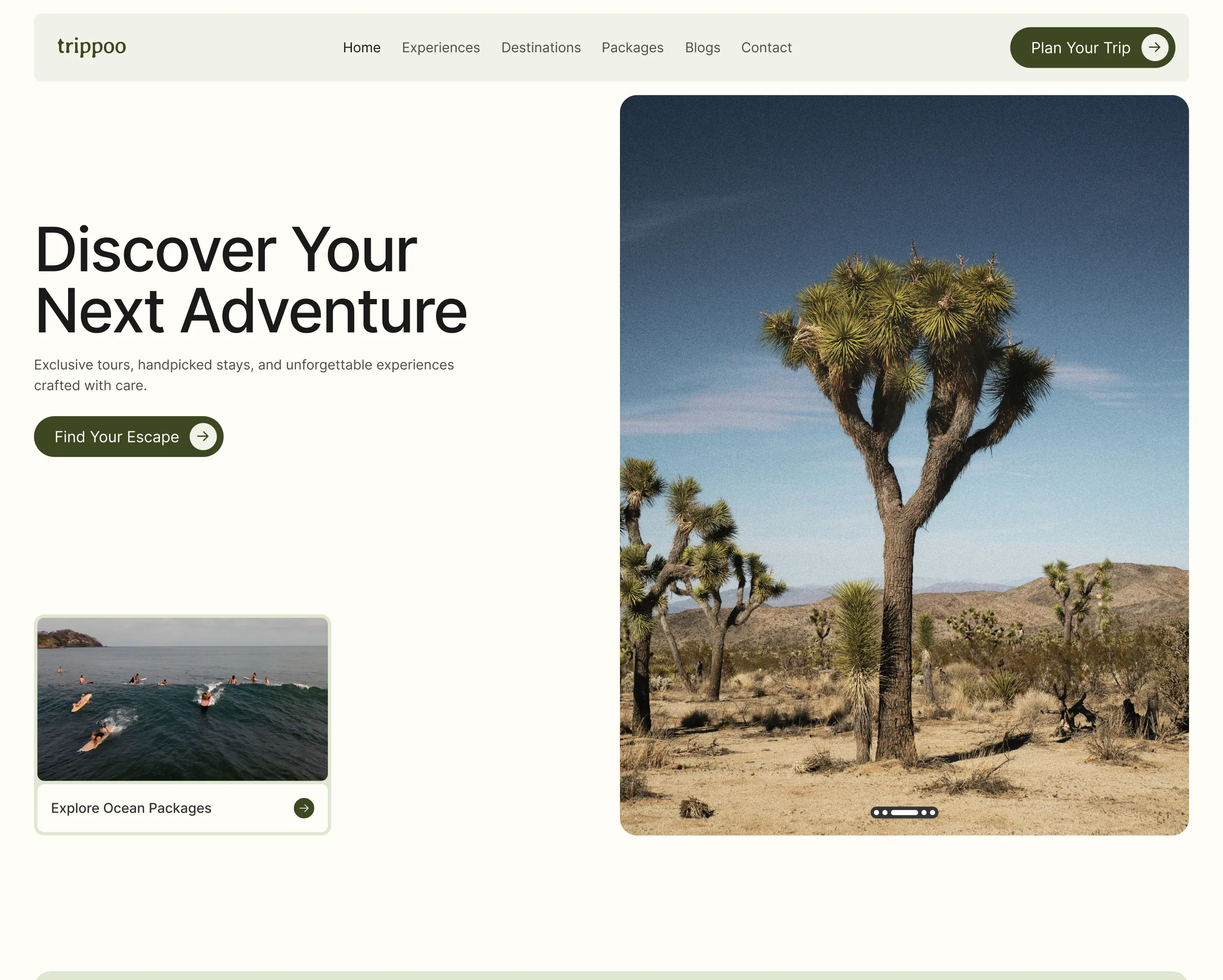The width and height of the screenshot is (1223, 980).
Task: Go to the Destinations page
Action: coord(540,47)
